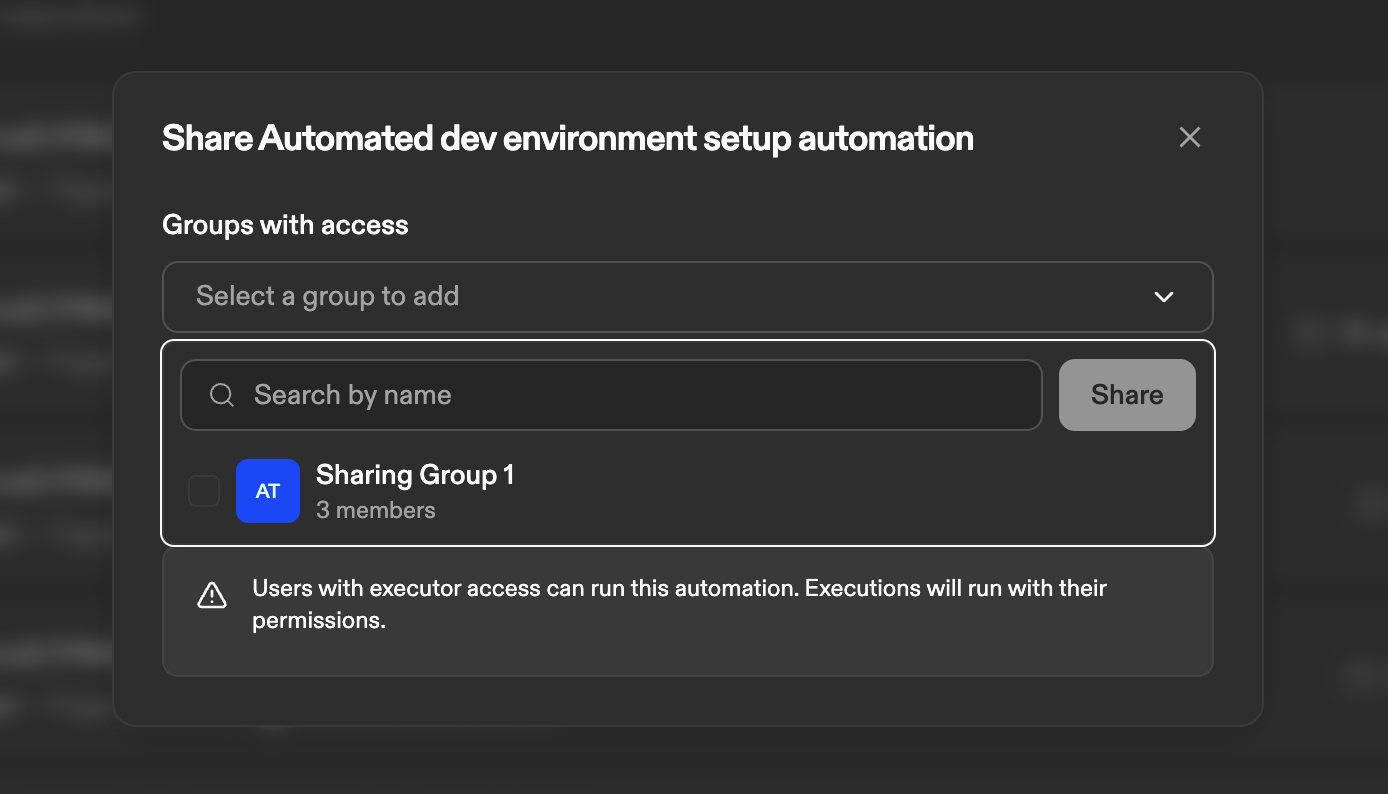Click empty area below the warning text
This screenshot has width=1388, height=794.
pos(687,655)
